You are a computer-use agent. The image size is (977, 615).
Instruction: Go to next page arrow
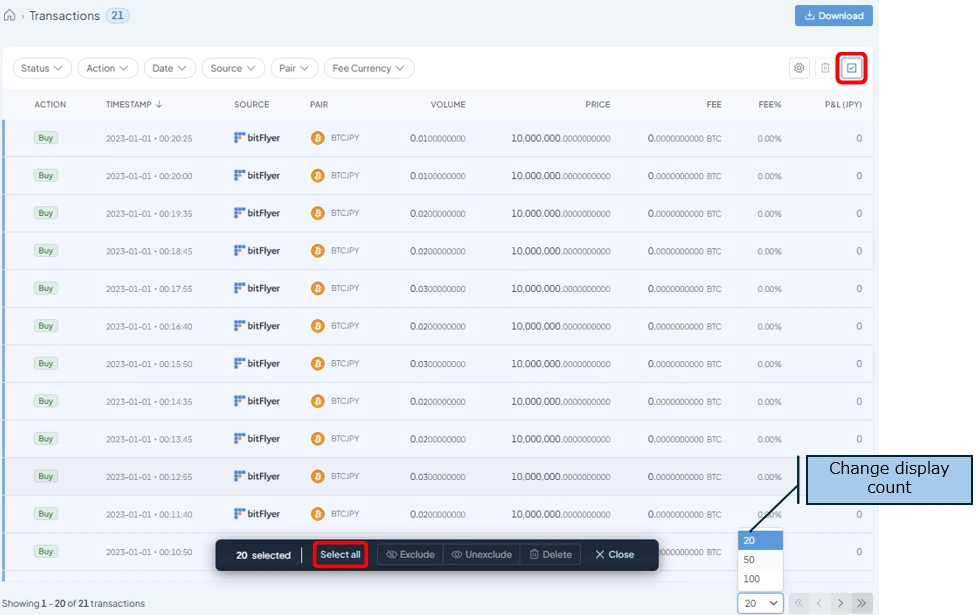[x=841, y=603]
